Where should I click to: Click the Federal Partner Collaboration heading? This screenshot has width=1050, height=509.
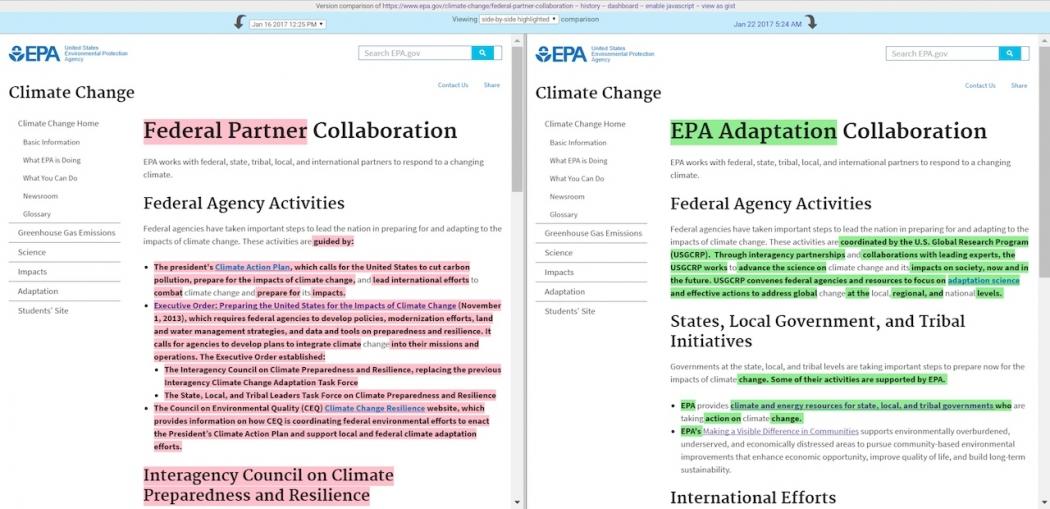pos(300,131)
